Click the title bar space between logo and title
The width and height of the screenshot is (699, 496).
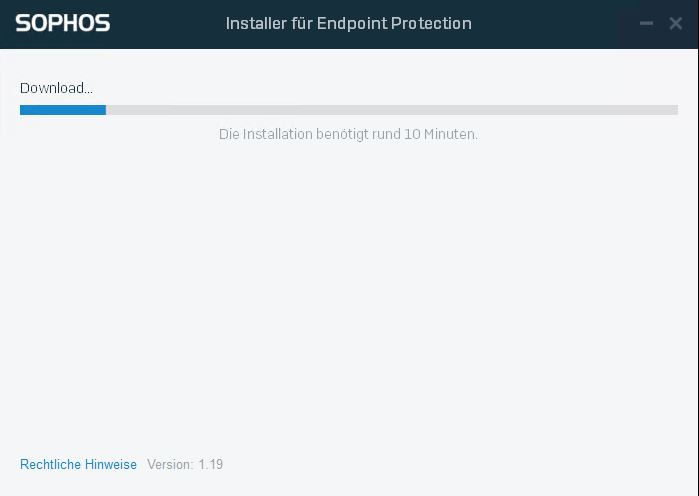(167, 23)
